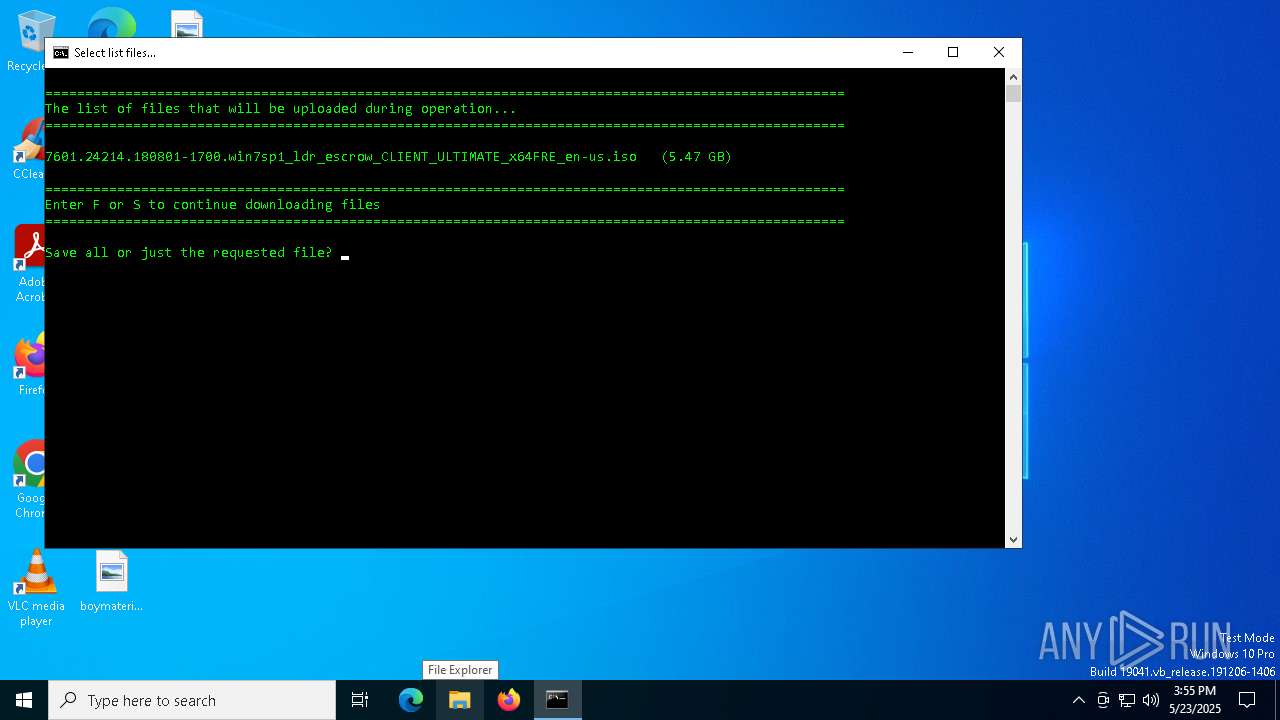Select the command prompt taskbar button
The width and height of the screenshot is (1280, 720).
[557, 700]
